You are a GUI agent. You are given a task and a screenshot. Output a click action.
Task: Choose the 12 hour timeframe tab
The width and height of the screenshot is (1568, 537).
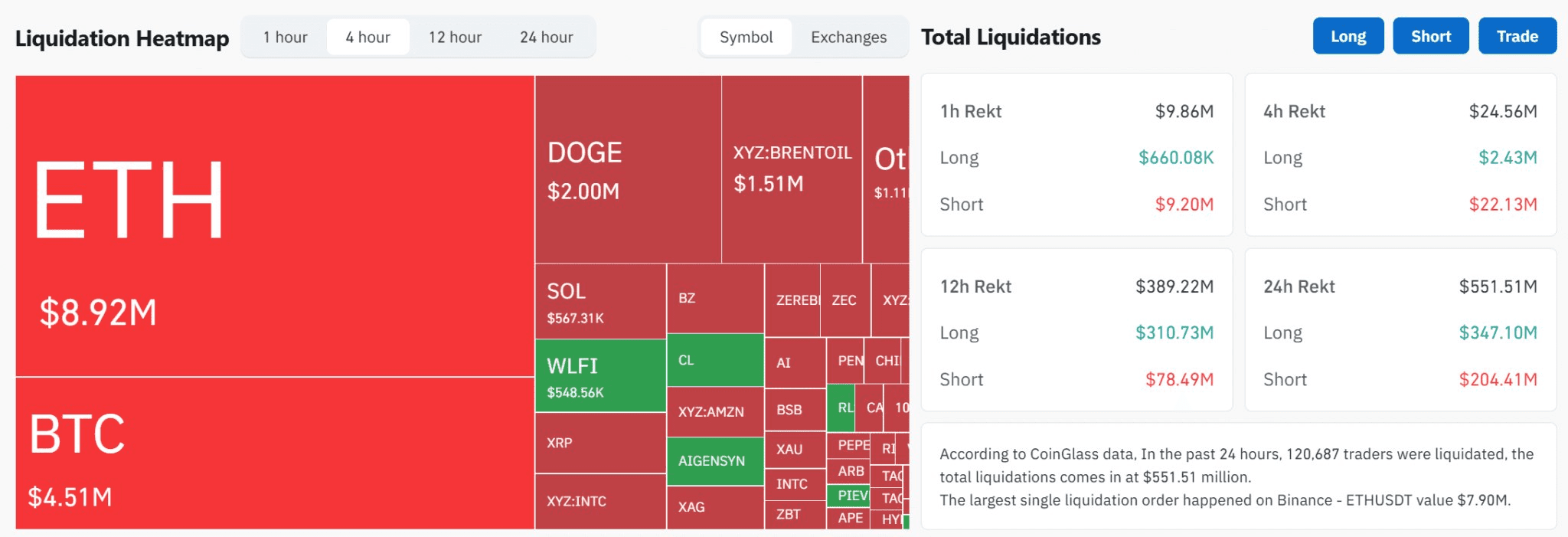(455, 37)
